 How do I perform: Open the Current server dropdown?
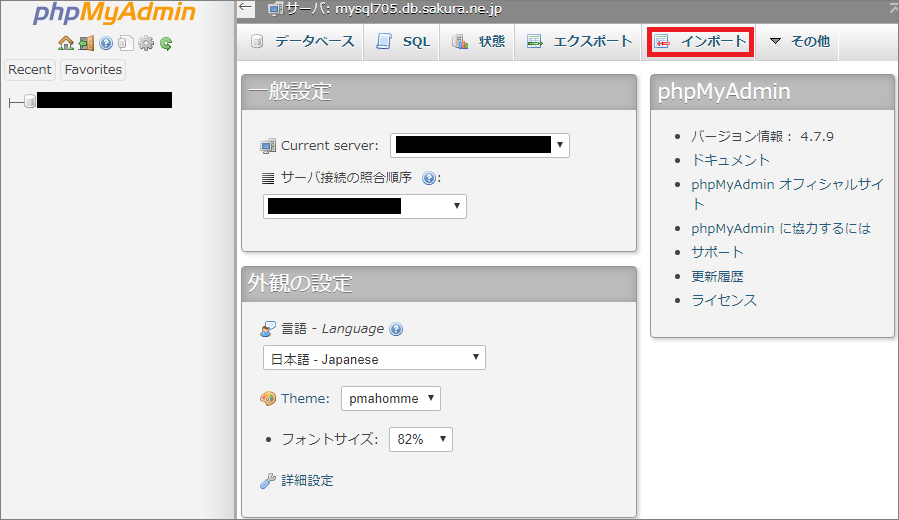point(480,145)
